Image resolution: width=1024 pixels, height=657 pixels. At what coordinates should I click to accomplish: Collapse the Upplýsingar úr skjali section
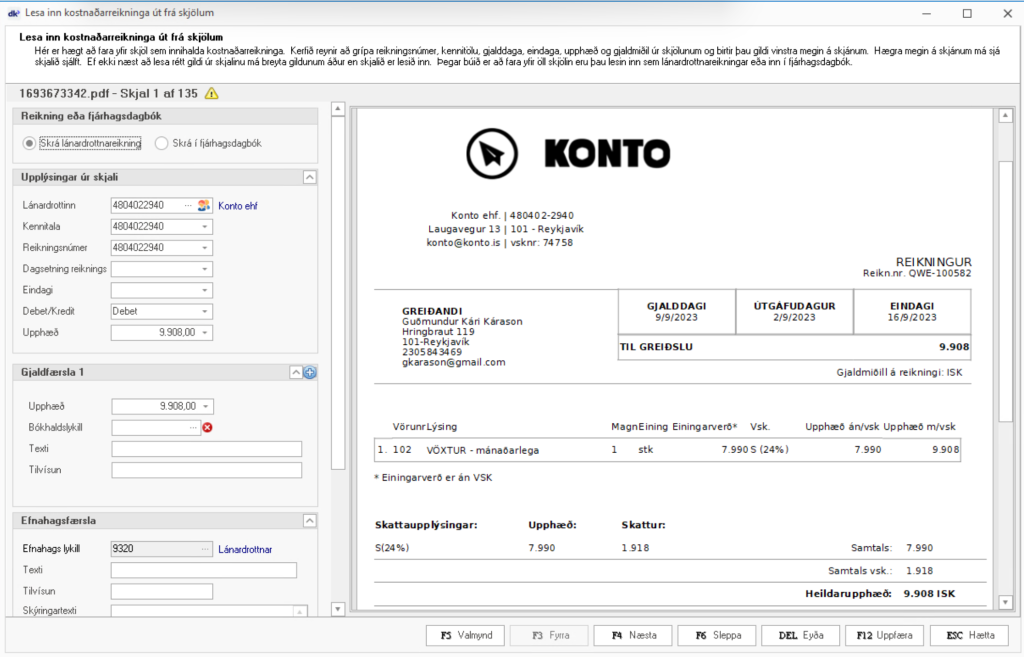(310, 177)
